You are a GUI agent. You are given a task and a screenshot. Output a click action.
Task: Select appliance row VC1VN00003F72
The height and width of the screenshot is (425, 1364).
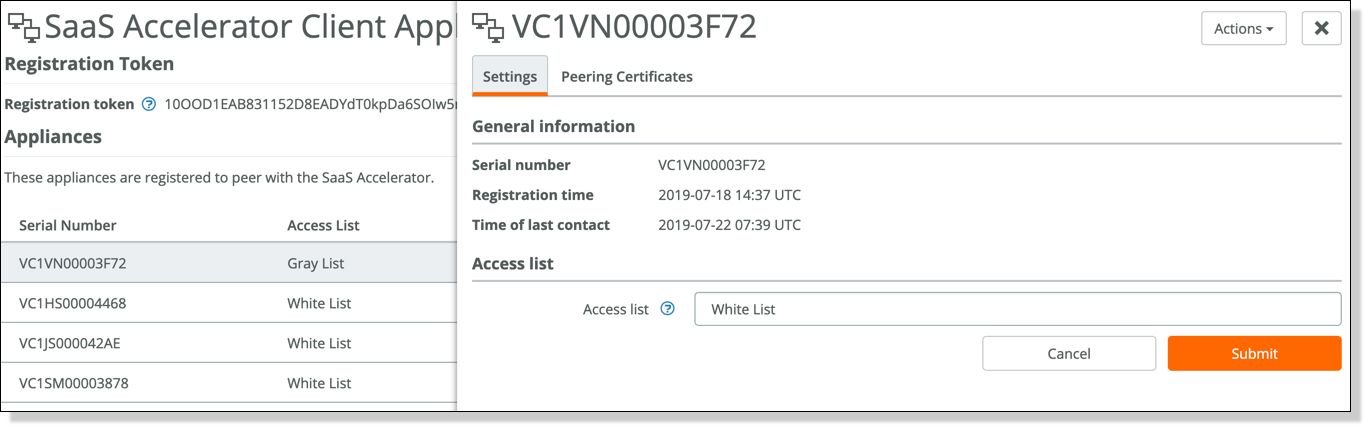point(228,264)
